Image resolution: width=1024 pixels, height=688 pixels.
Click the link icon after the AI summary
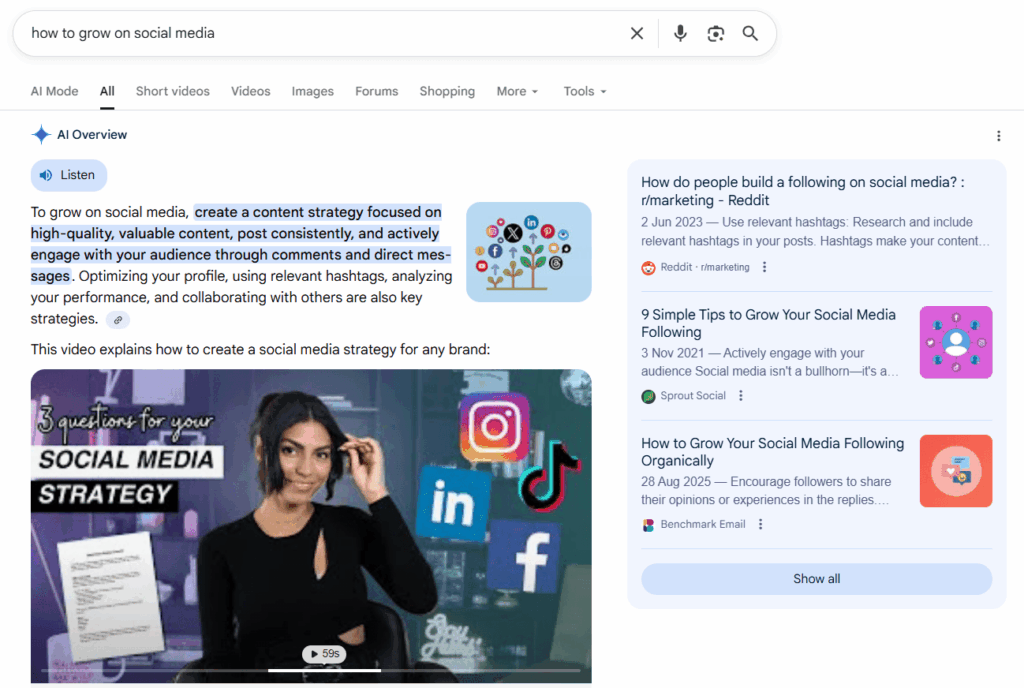click(x=118, y=319)
